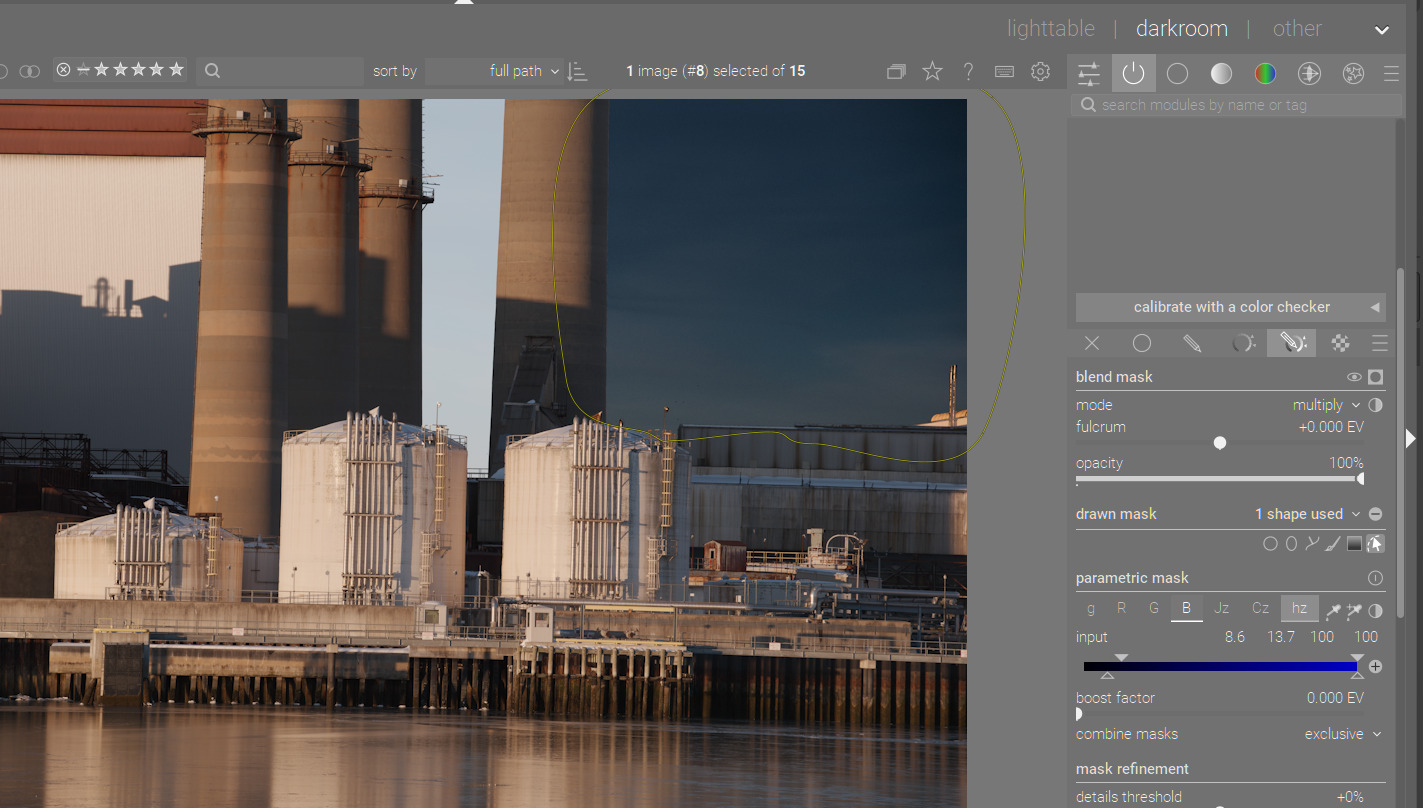
Task: Toggle the sort order direction icon
Action: pos(577,71)
